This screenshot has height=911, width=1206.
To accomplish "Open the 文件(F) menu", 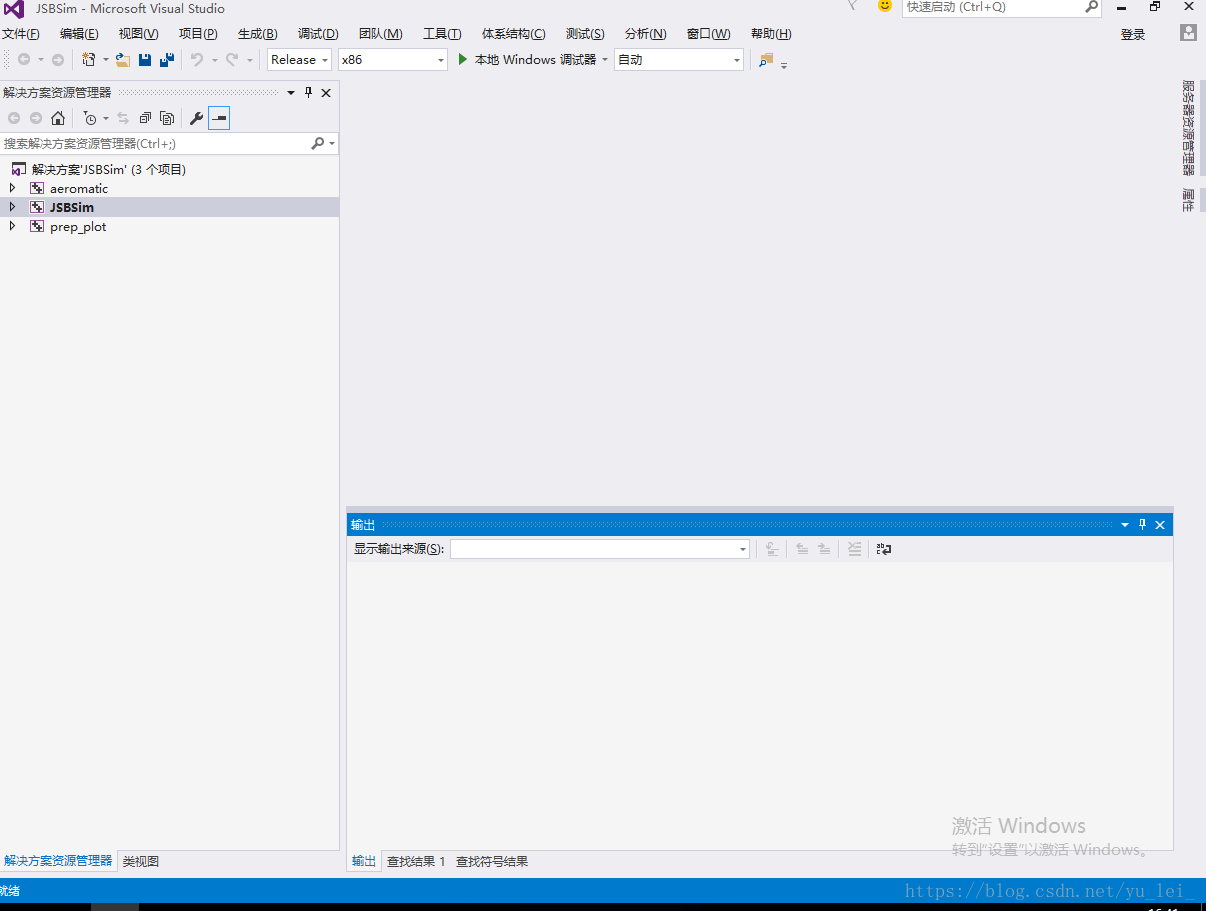I will coord(21,34).
